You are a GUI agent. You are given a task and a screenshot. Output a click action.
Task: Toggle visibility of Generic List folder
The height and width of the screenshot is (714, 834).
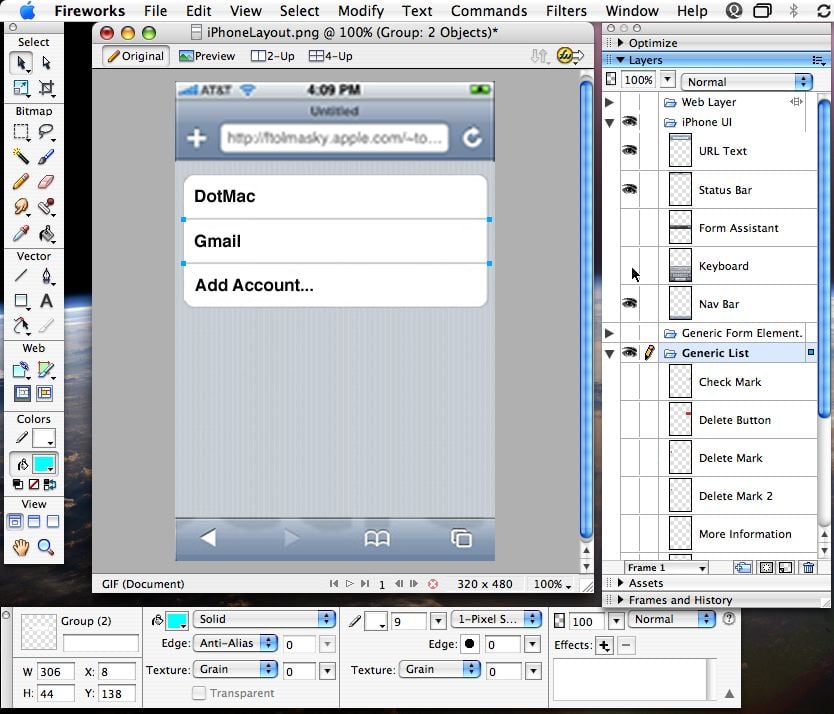point(629,352)
